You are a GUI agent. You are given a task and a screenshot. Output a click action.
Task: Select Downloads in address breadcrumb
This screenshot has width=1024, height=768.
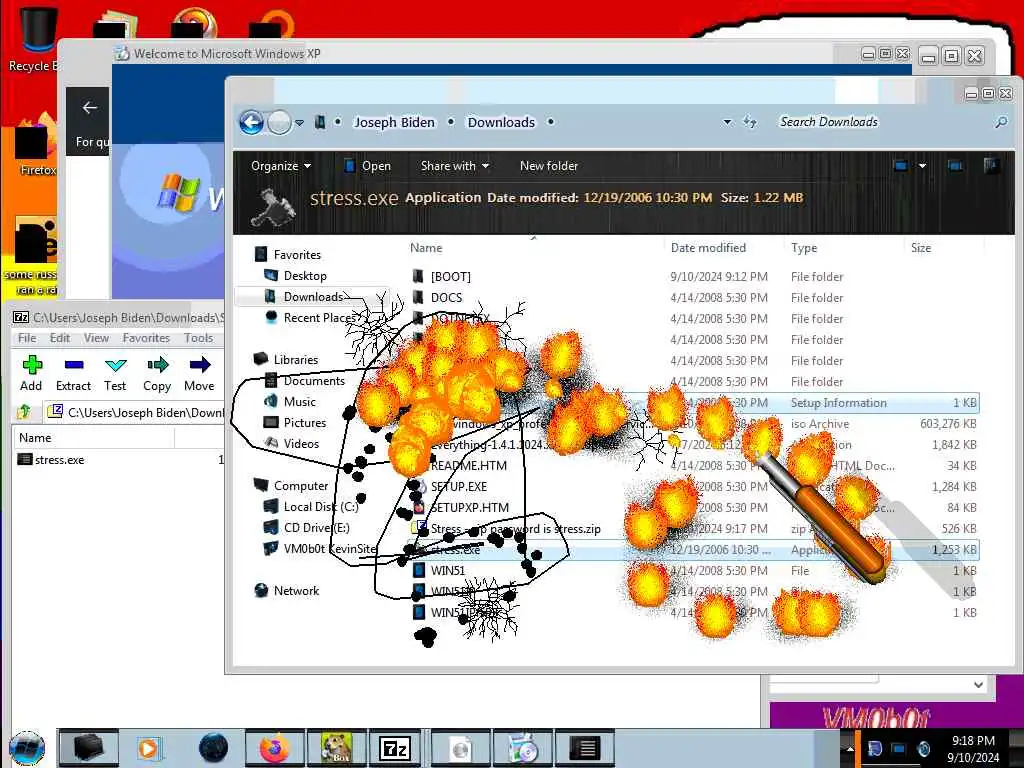(x=501, y=122)
